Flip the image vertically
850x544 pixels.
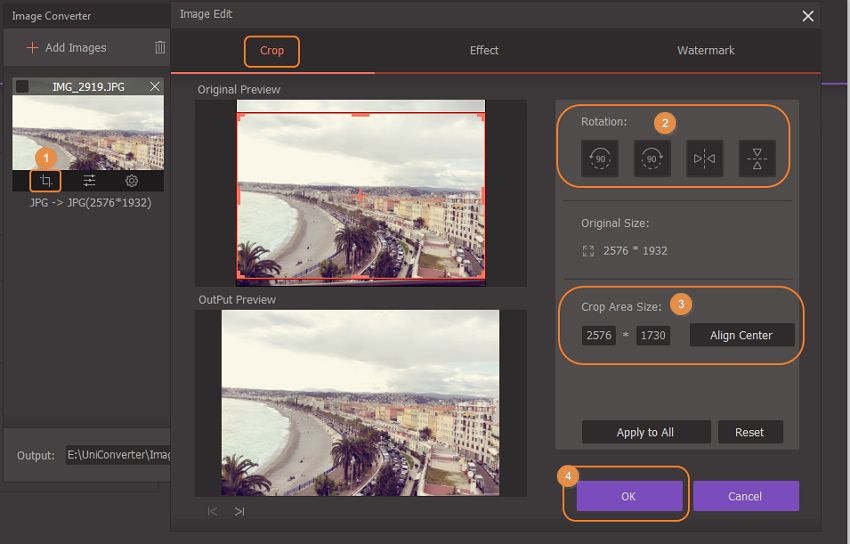coord(757,158)
